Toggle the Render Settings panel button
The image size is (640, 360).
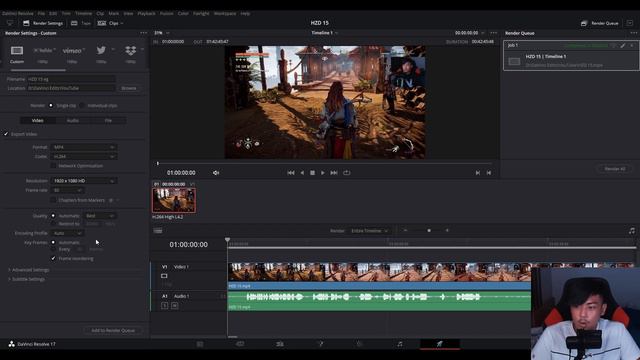point(43,23)
